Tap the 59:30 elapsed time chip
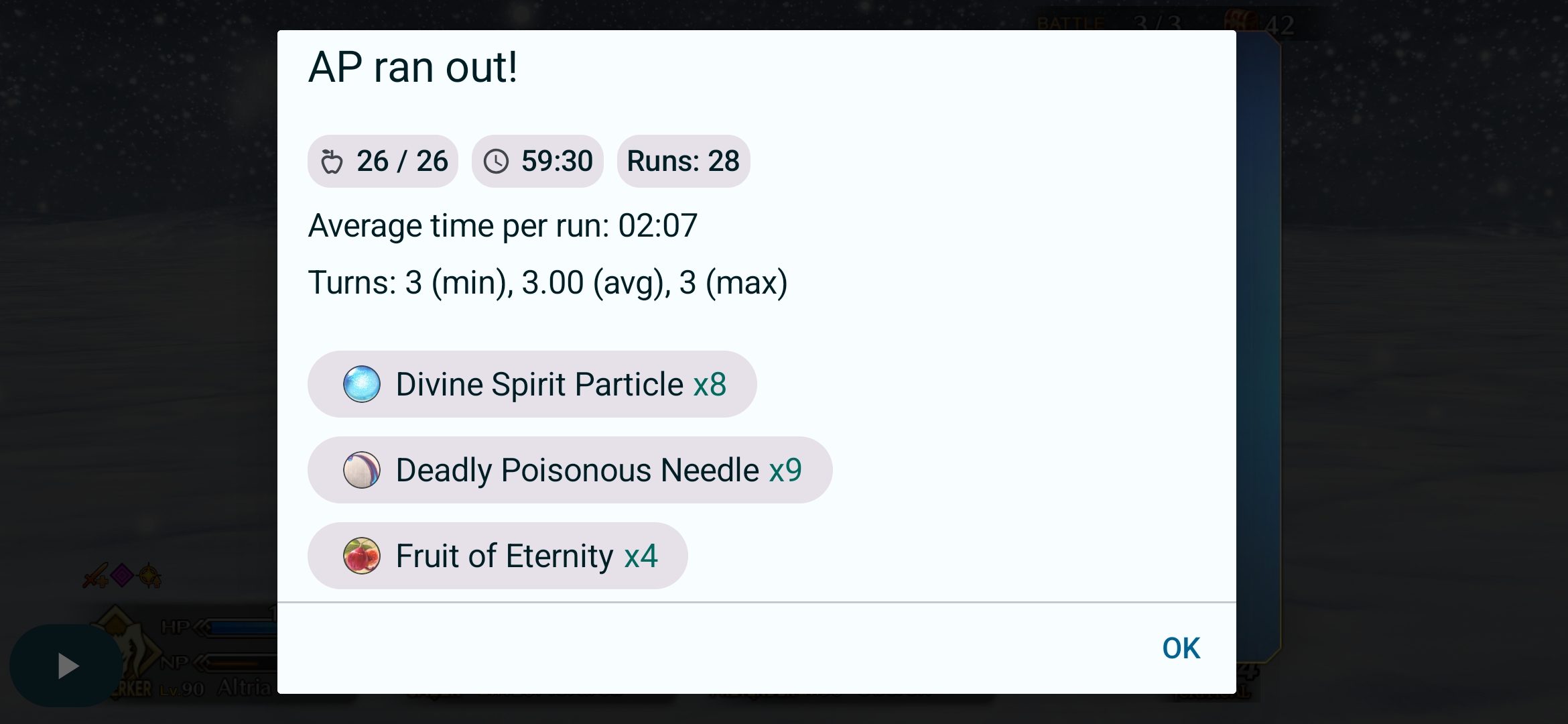The height and width of the screenshot is (724, 1568). (537, 161)
